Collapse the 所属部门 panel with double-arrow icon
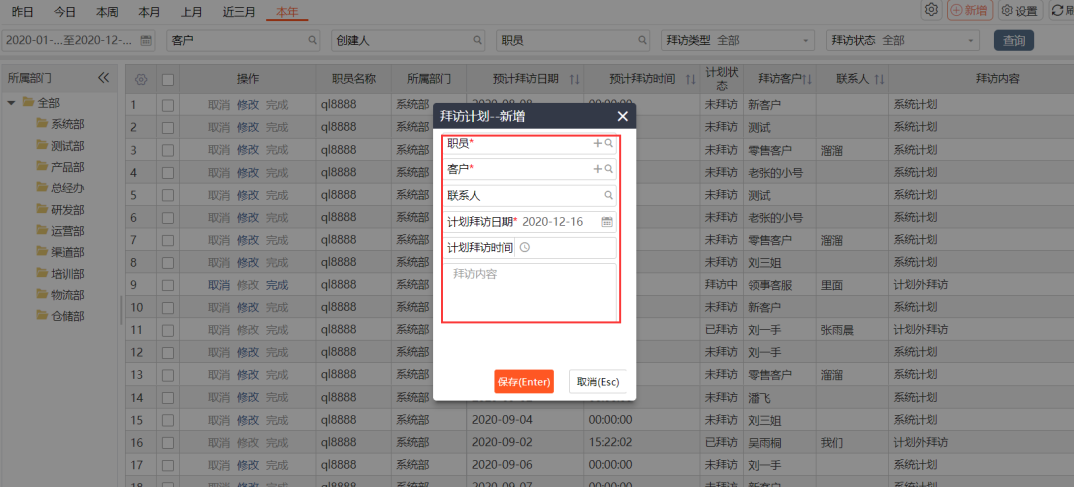 [103, 78]
